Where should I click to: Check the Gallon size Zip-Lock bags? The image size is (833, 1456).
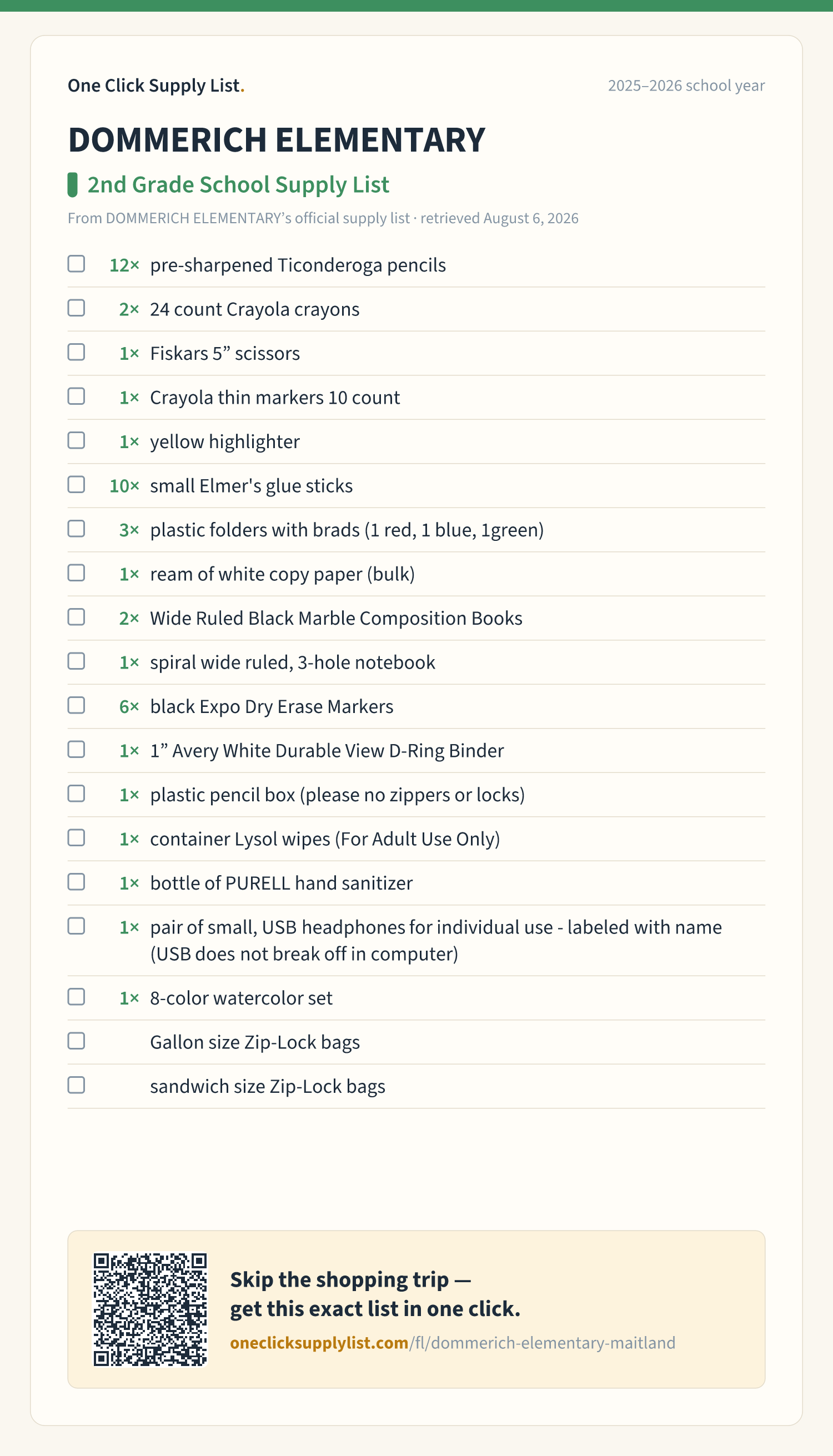(x=76, y=1041)
